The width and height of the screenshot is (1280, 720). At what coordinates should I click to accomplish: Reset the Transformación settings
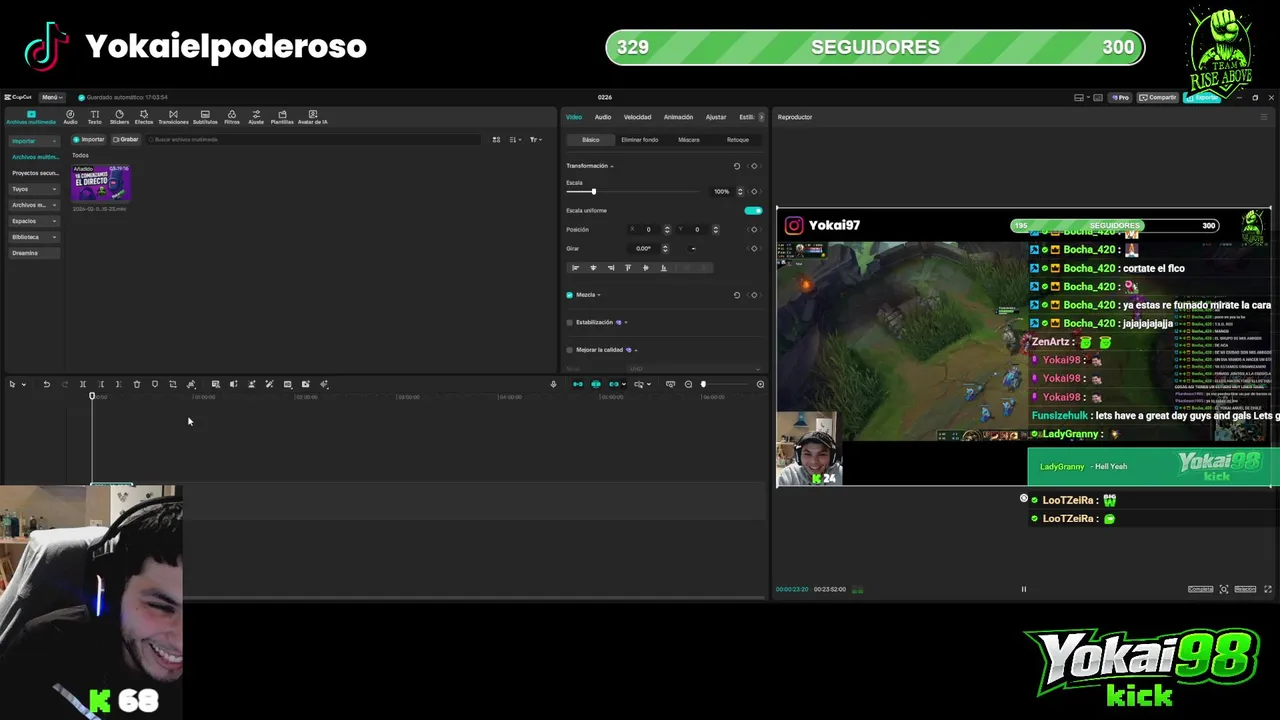pos(737,166)
